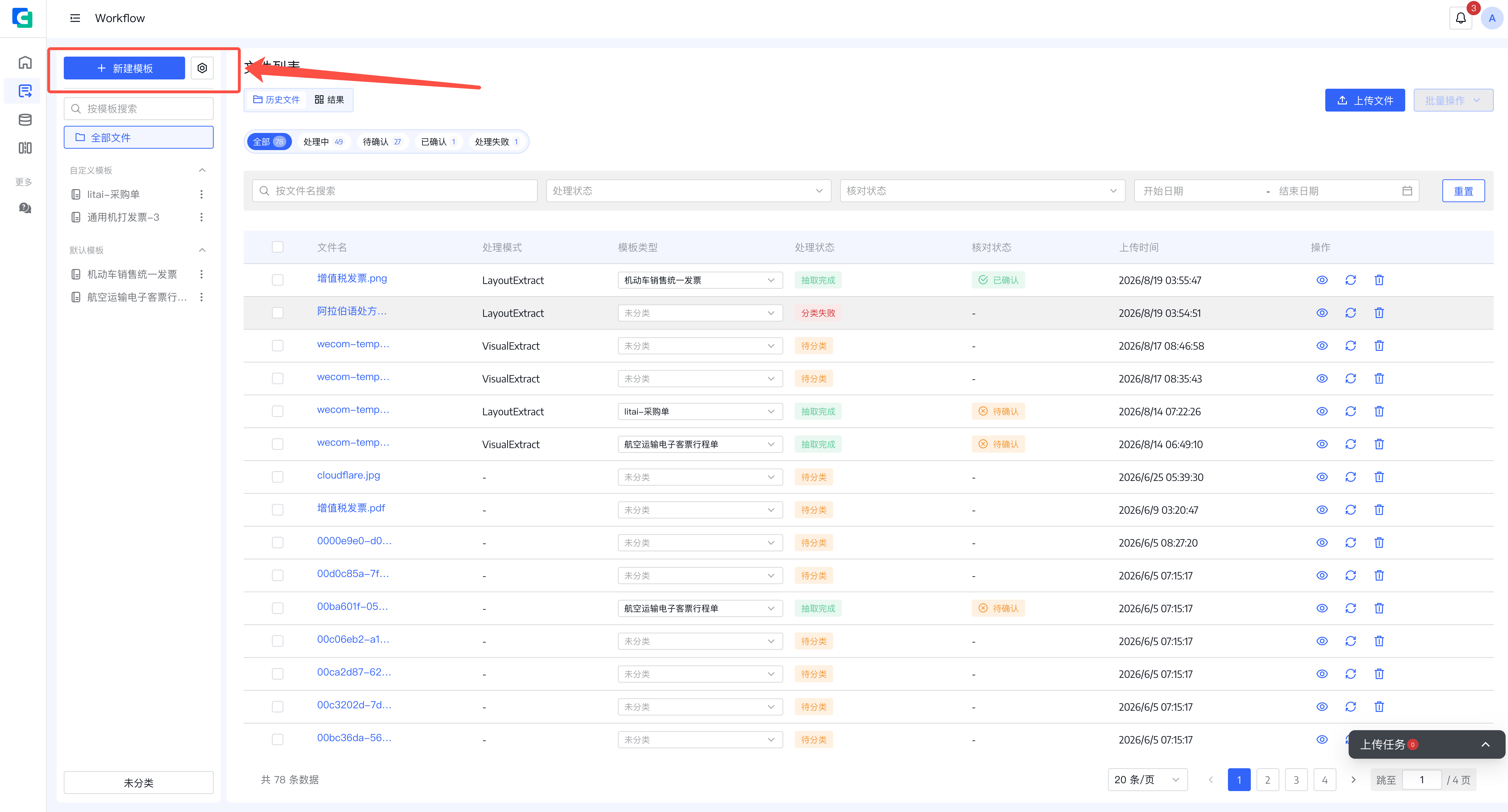This screenshot has width=1508, height=812.
Task: Check the 增值税发票.pdf row checkbox
Action: coord(277,509)
